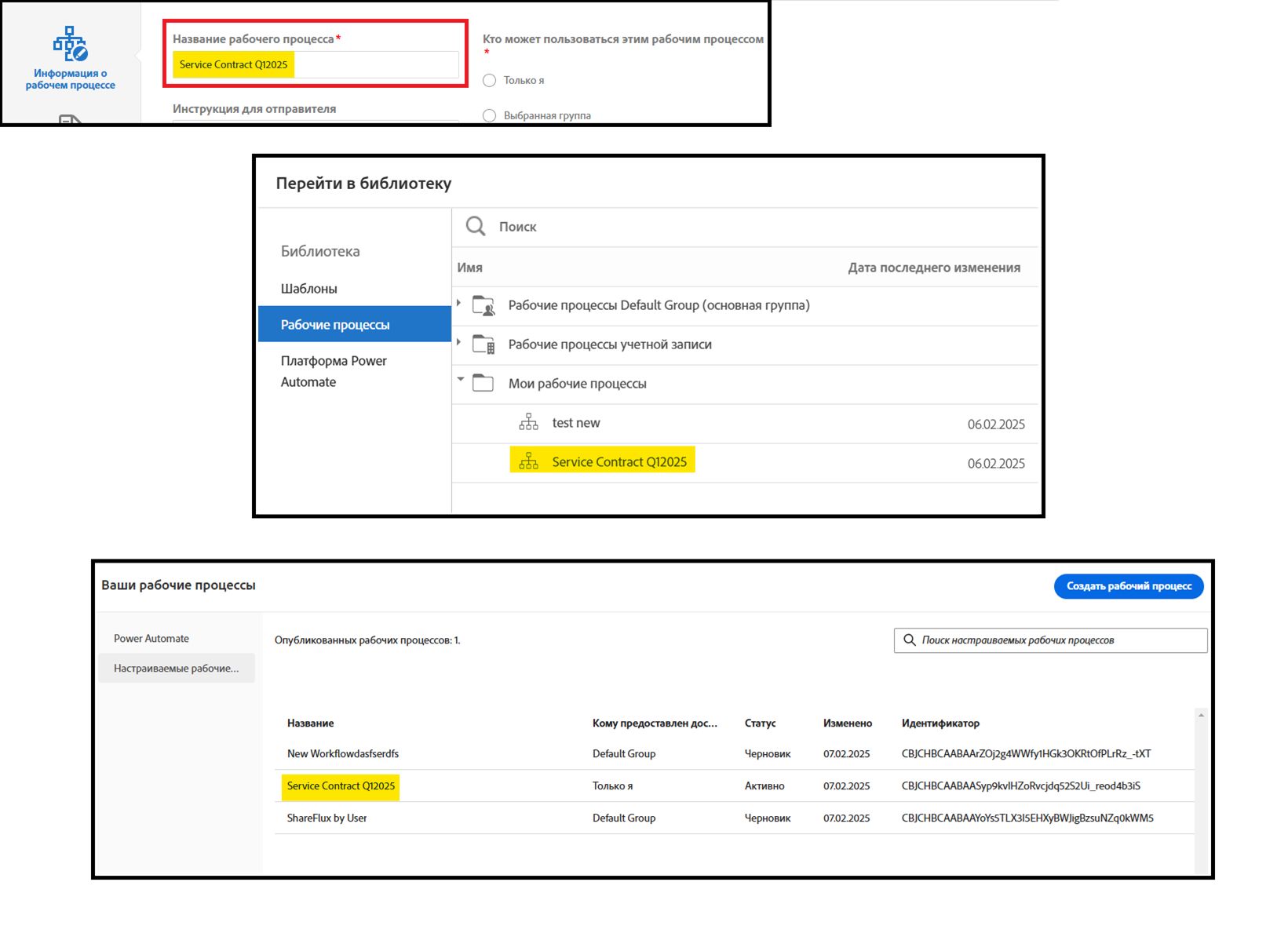
Task: Sort by the "Имя" column header
Action: 469,268
